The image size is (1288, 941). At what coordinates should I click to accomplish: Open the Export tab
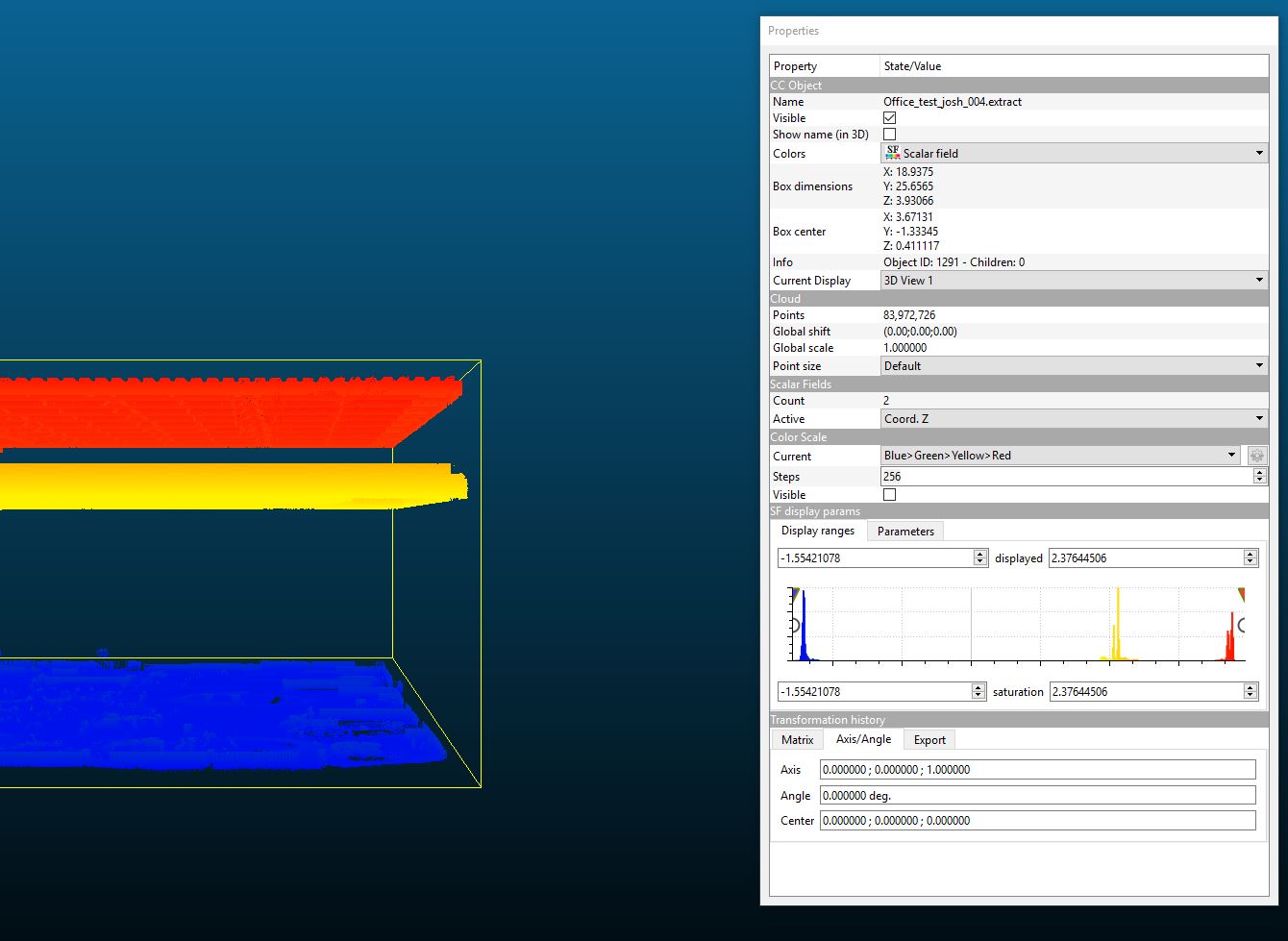coord(929,740)
